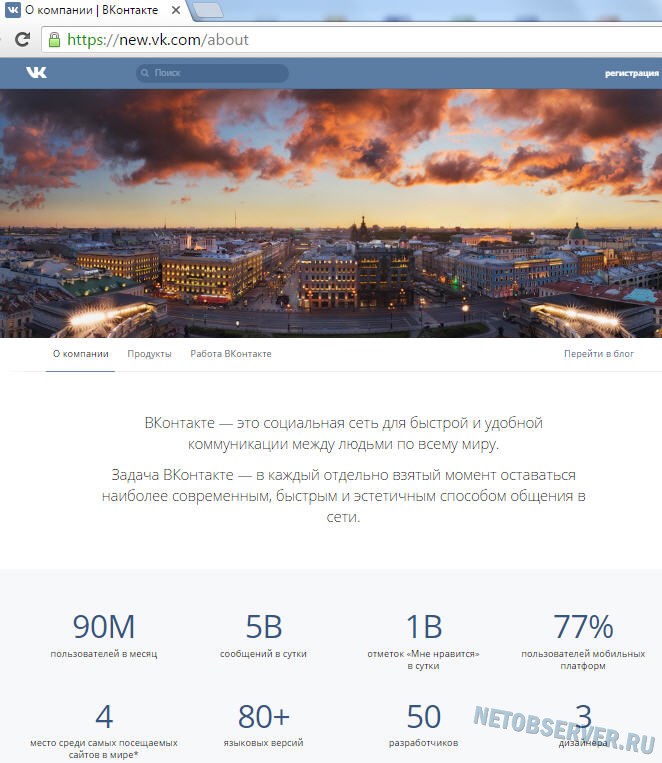
Task: Click the magnifier icon in search field
Action: coord(145,73)
